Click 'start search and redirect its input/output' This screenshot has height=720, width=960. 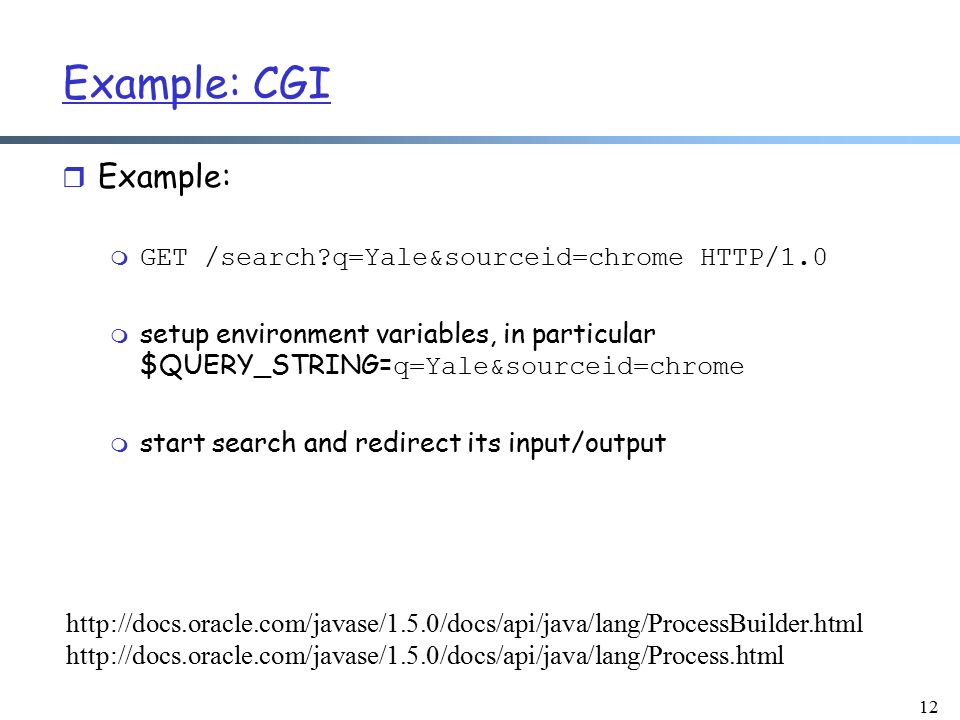point(402,443)
